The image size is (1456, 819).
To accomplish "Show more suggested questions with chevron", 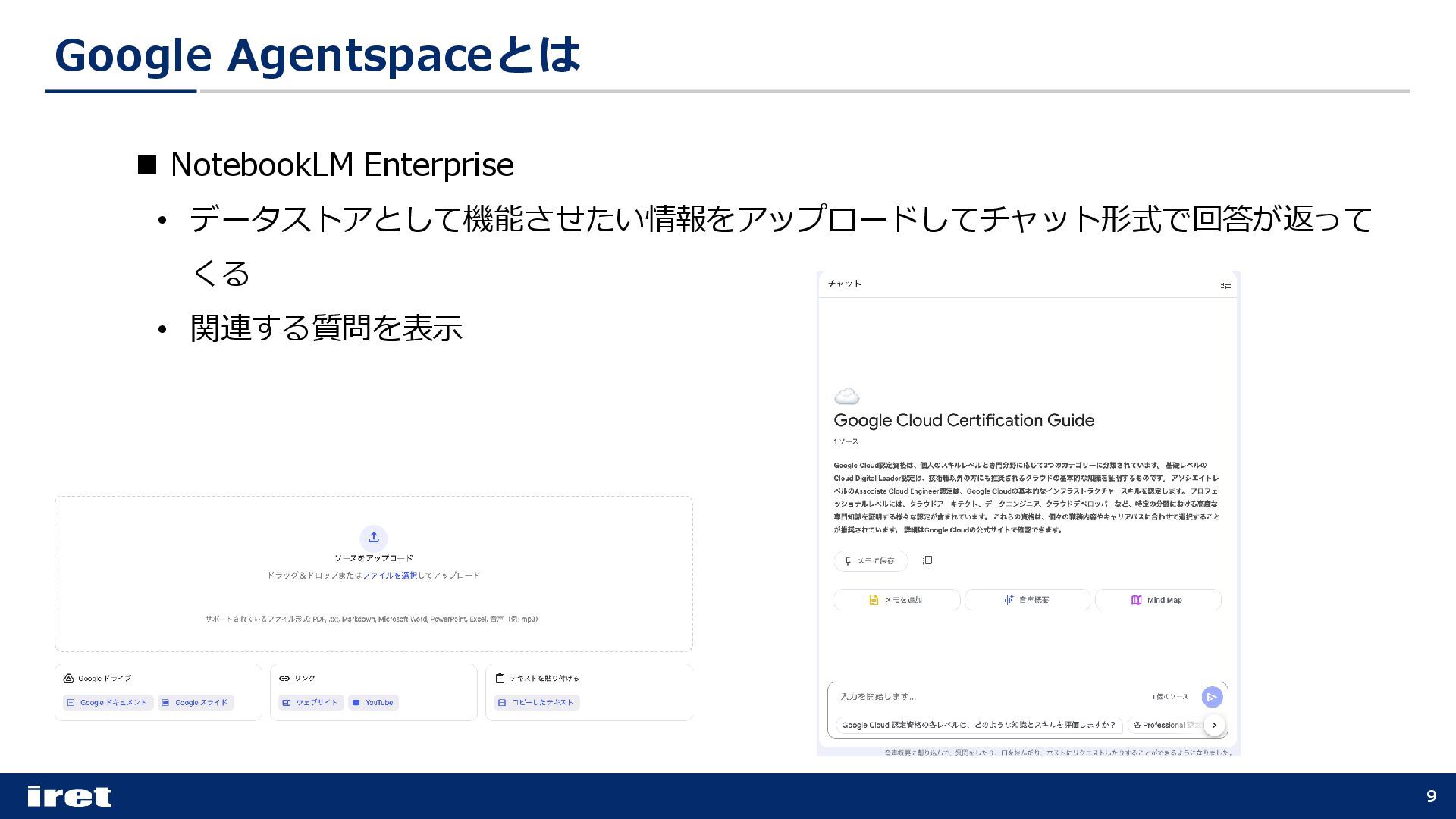I will point(1214,725).
